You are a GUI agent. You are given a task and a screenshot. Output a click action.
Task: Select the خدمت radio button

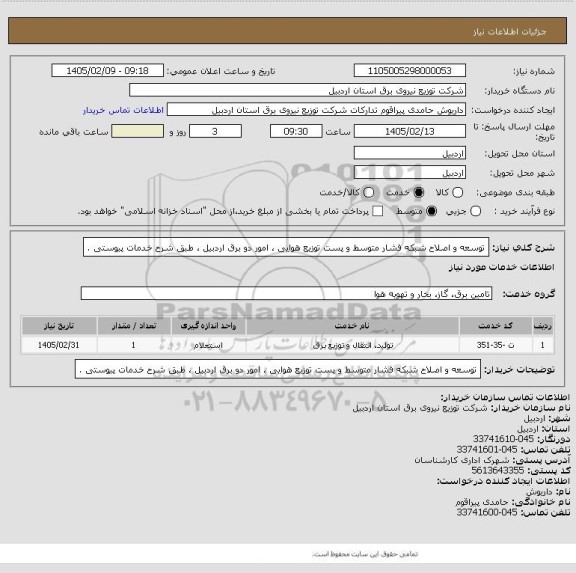click(418, 192)
